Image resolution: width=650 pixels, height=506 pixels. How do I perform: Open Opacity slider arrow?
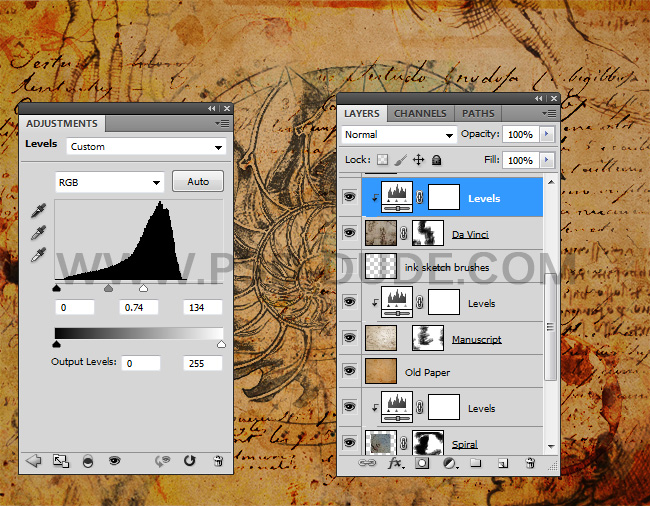click(x=547, y=134)
